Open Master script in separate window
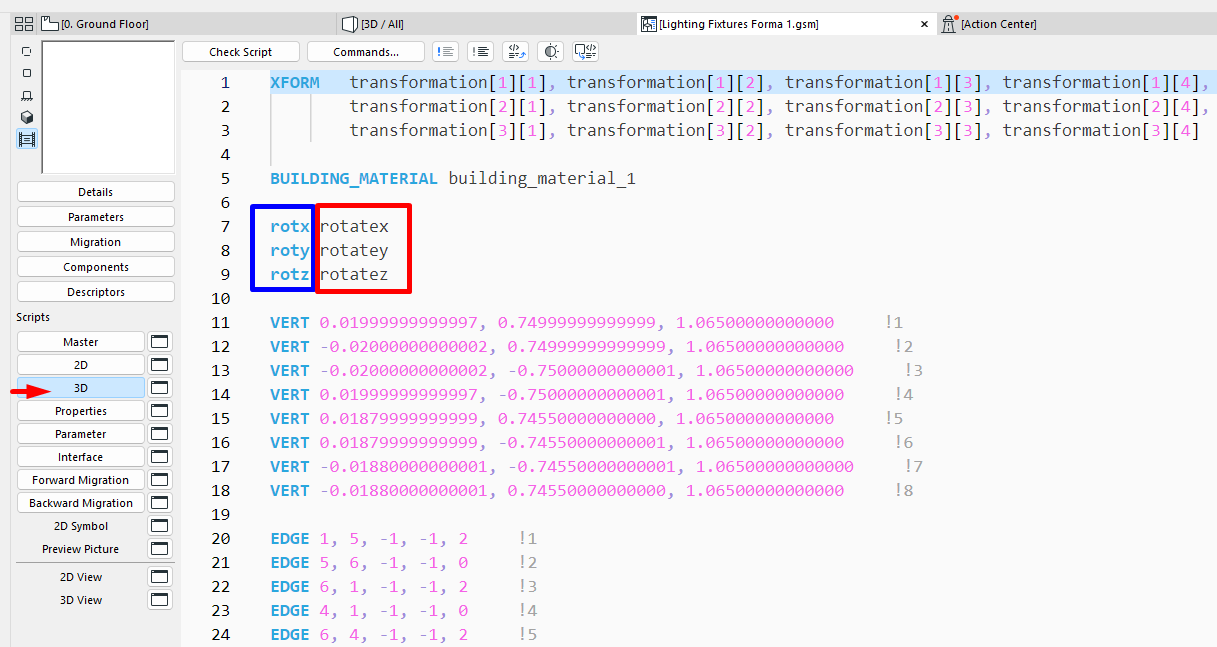Viewport: 1217px width, 647px height. 159,342
